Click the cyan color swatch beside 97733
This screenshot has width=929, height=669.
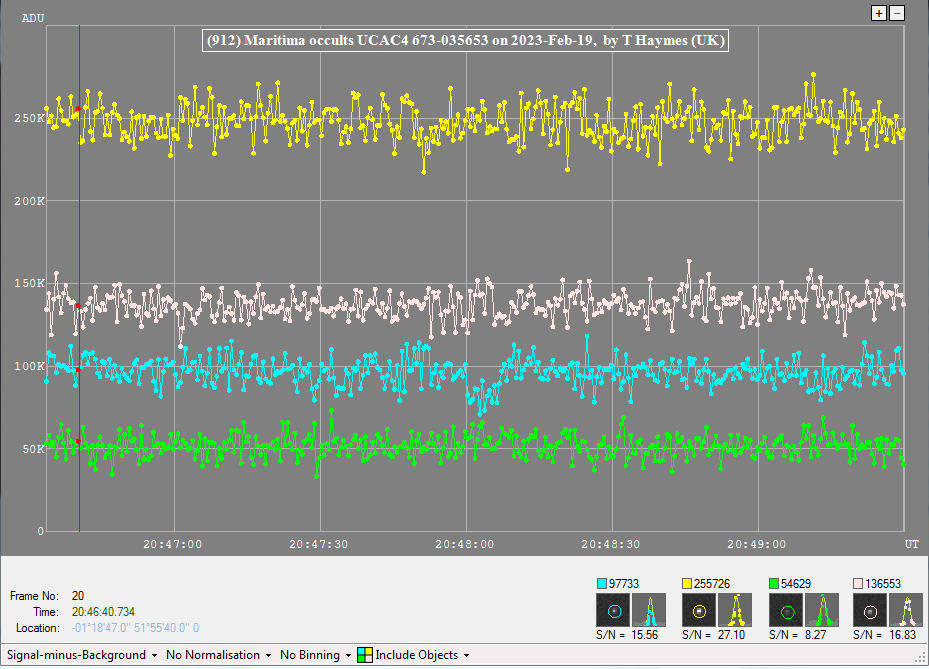[602, 582]
